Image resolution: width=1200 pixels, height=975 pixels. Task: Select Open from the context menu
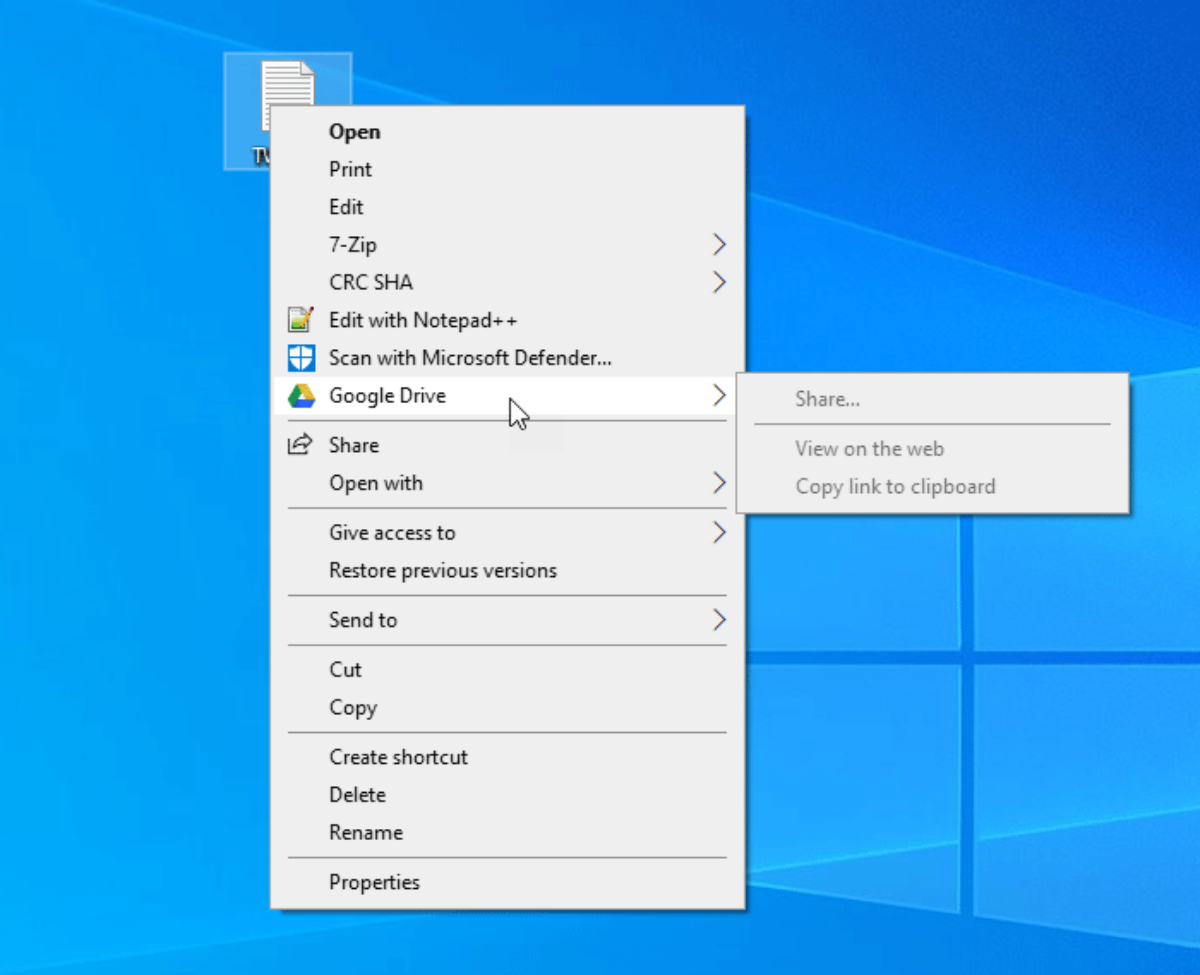(355, 131)
